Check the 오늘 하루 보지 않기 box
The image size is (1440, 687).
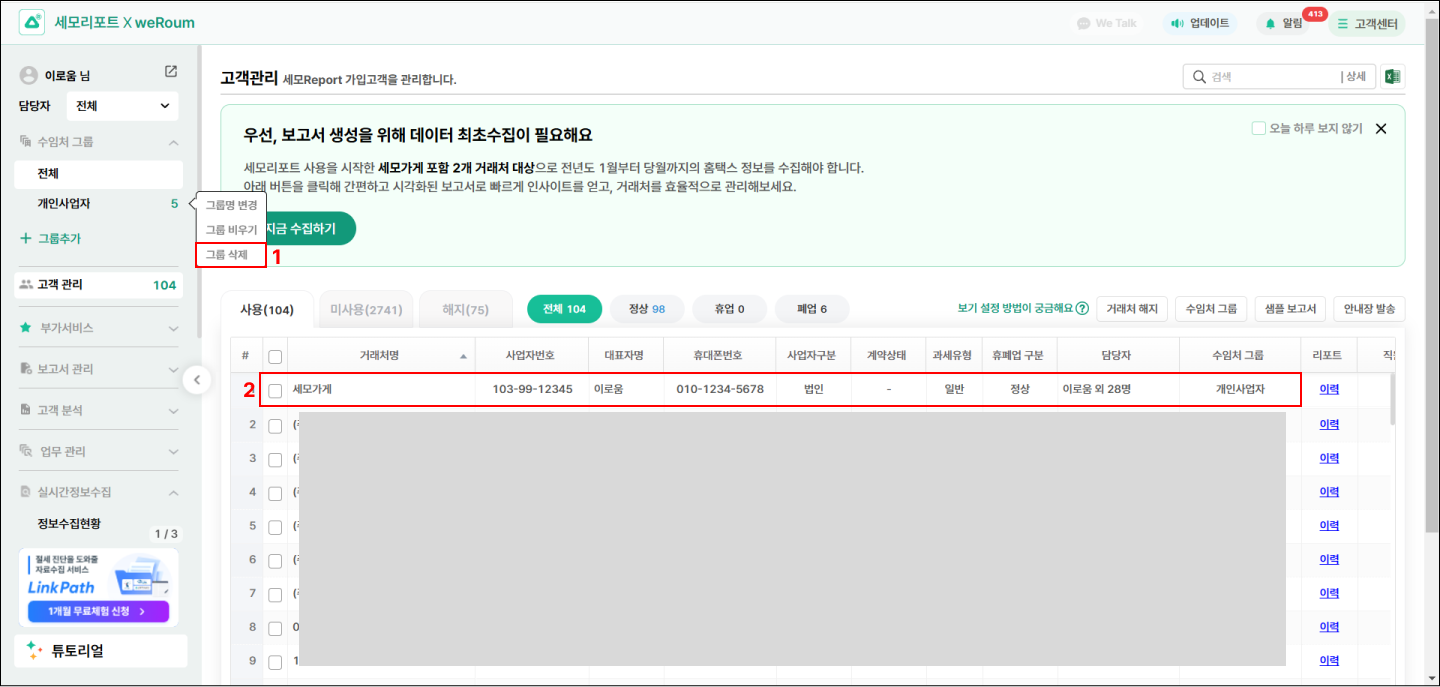tap(1259, 128)
